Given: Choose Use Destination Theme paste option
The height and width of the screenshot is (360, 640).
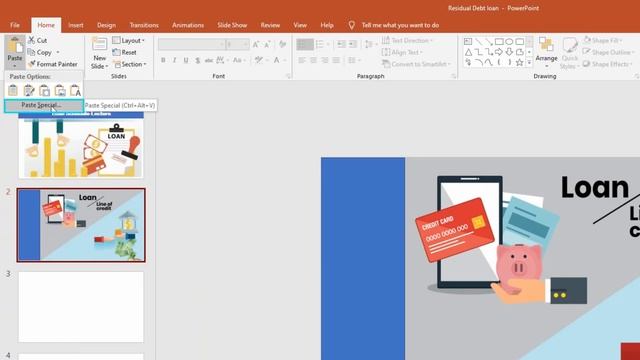Looking at the screenshot, I should (x=13, y=90).
